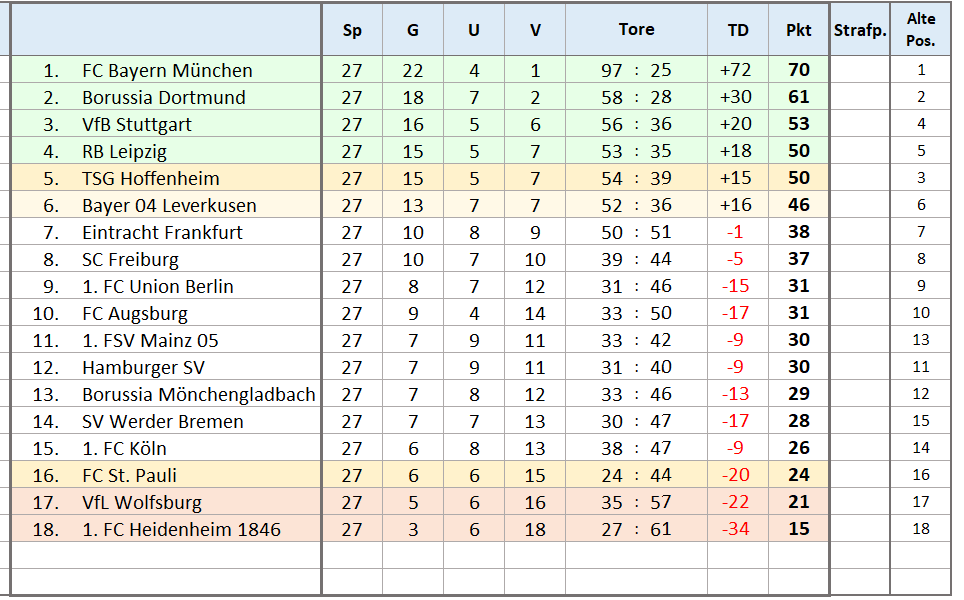Select the Eintracht Frankfurt team cell

(x=162, y=232)
